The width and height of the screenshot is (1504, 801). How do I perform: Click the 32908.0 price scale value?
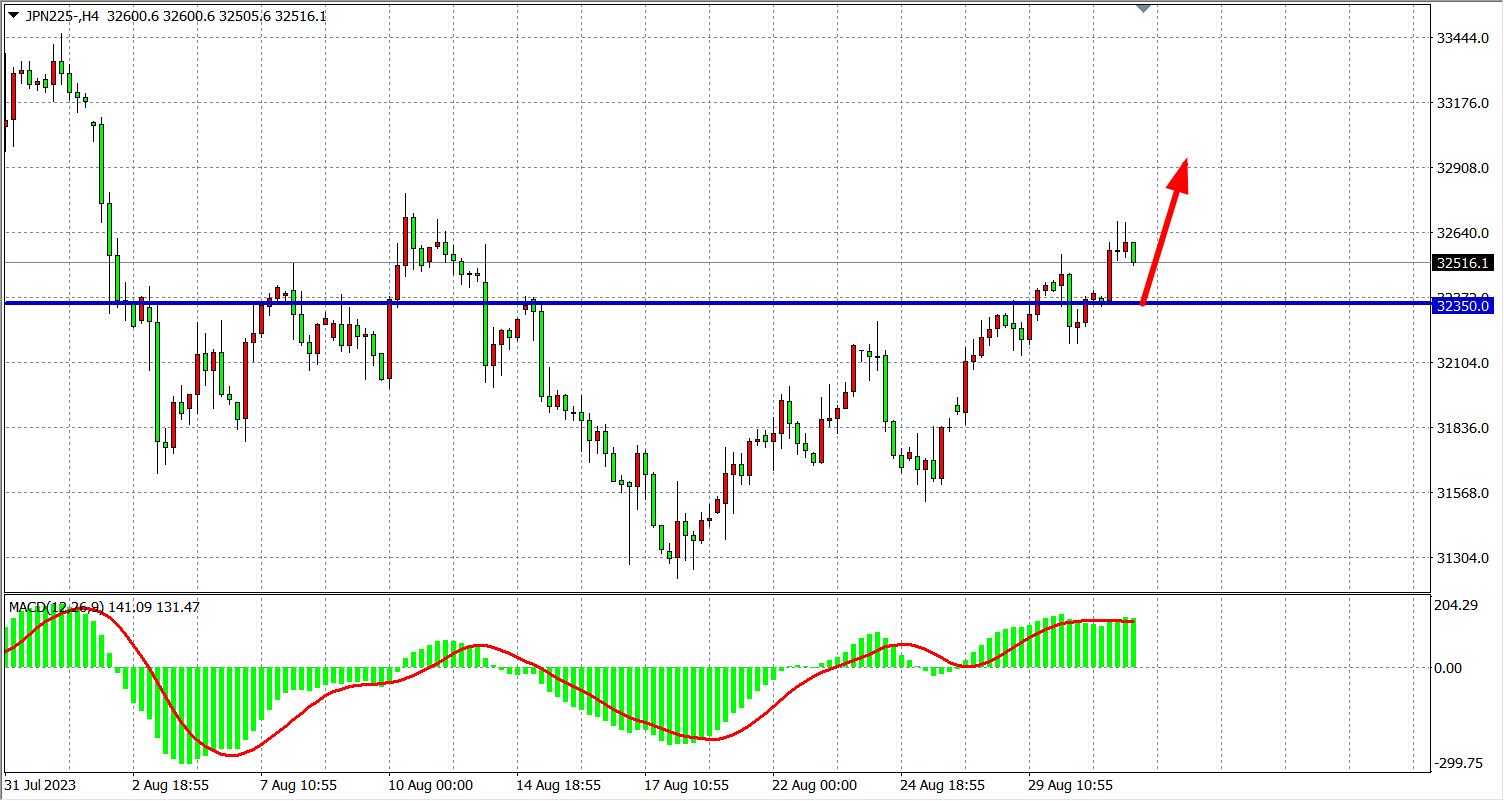[1463, 168]
